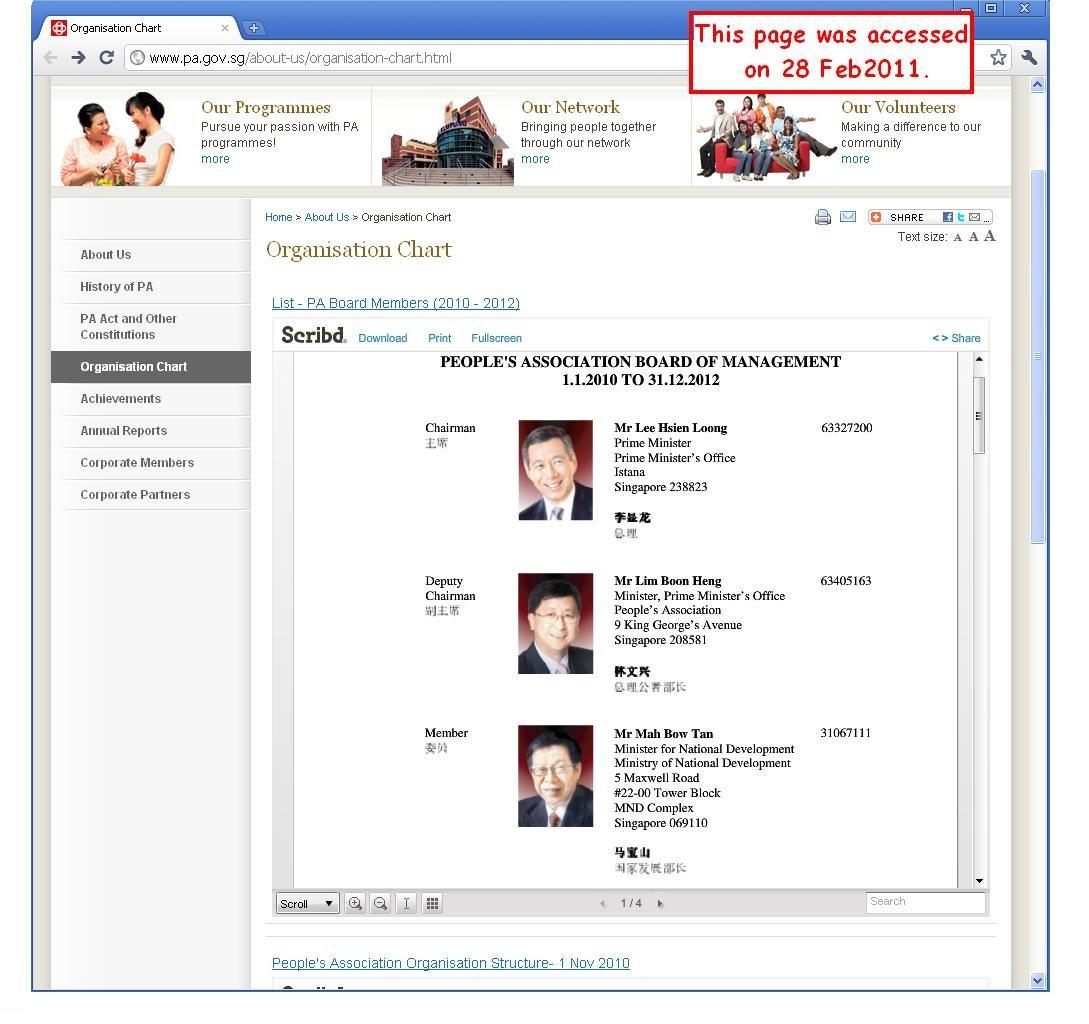
Task: Click the browser page scroll-down arrow
Action: [x=1038, y=980]
